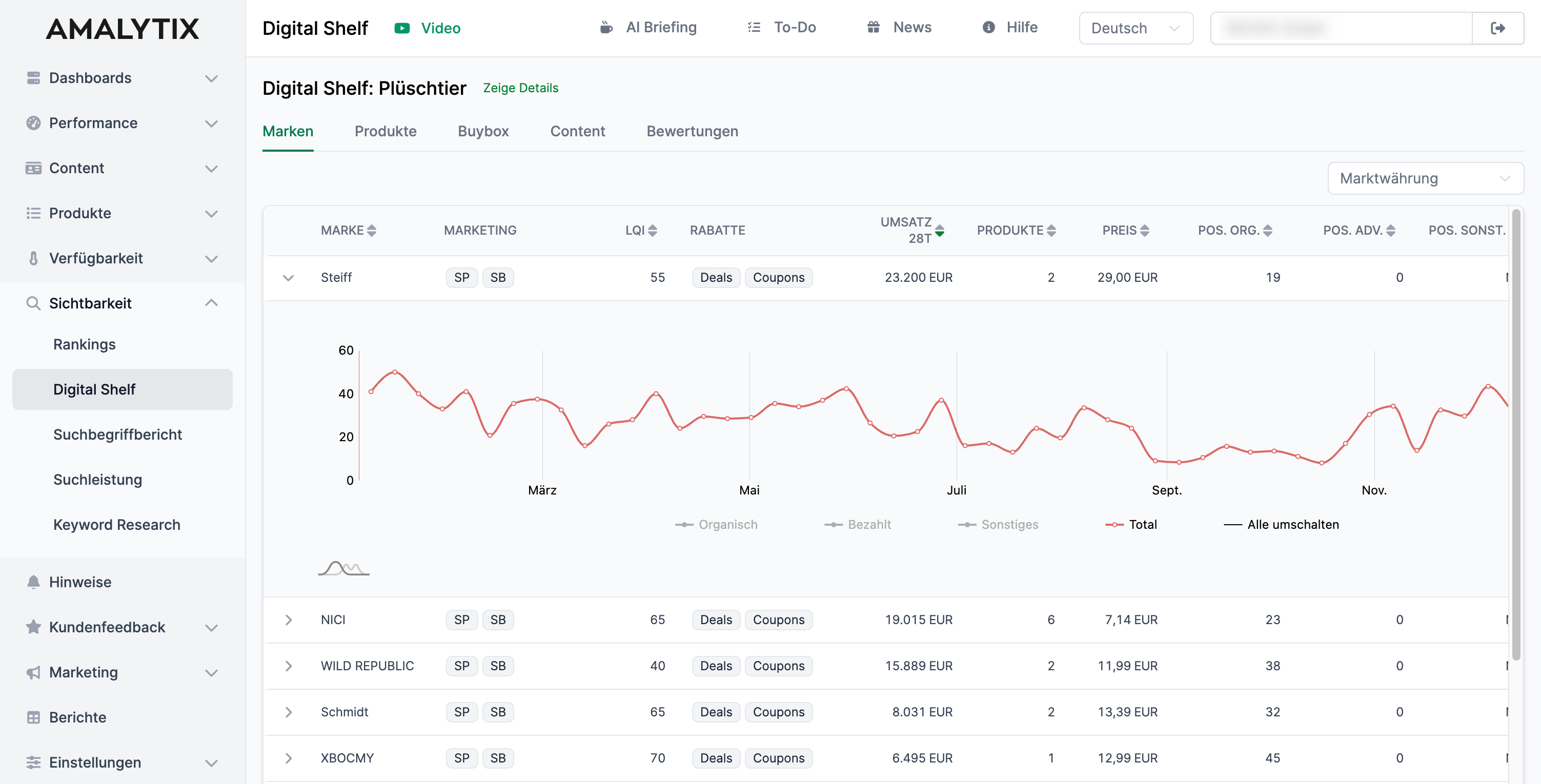Screen dimensions: 1541x784
Task: Open the Buybox tab
Action: click(x=483, y=131)
